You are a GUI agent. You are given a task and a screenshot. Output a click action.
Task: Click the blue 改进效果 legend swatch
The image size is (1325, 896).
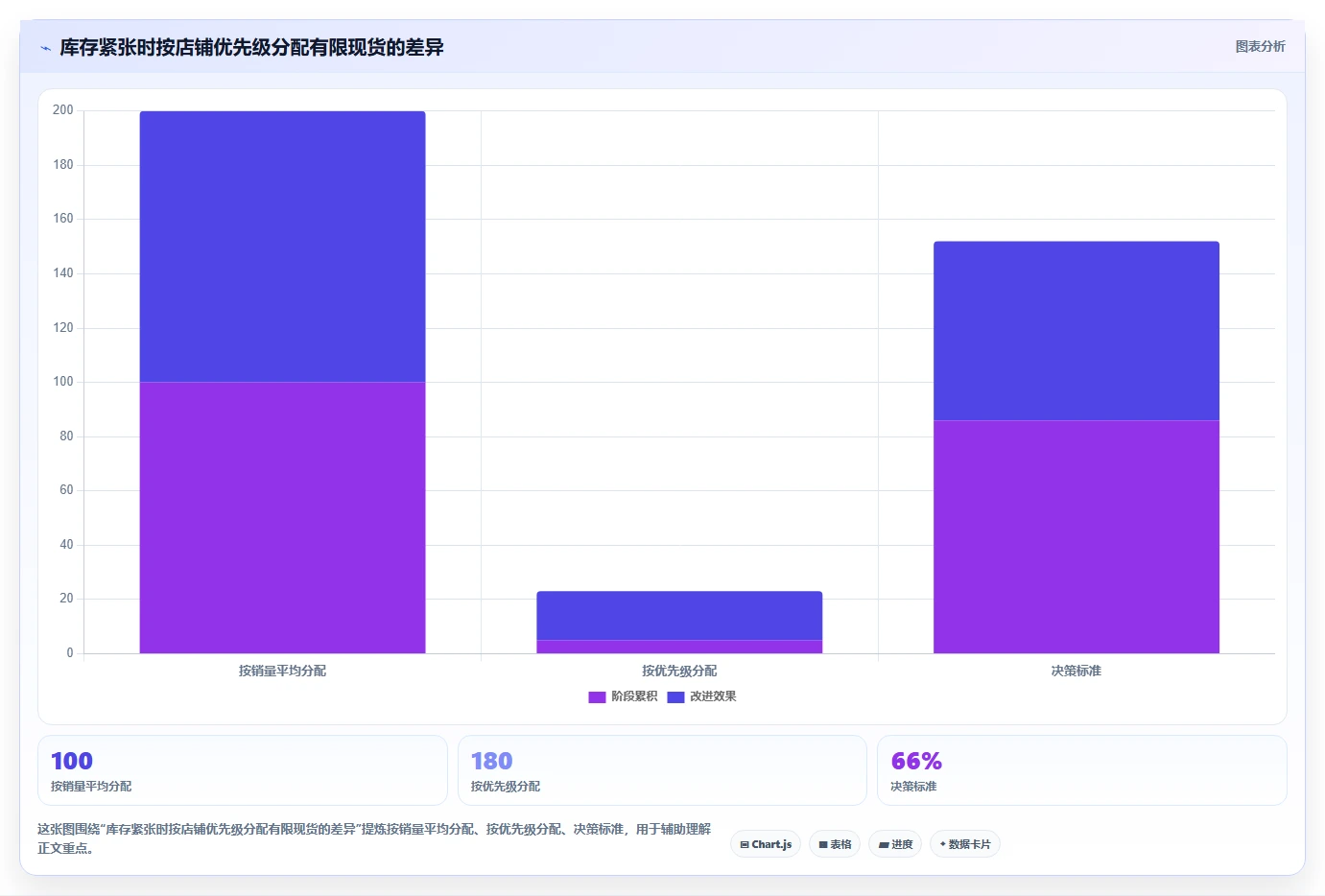point(675,697)
